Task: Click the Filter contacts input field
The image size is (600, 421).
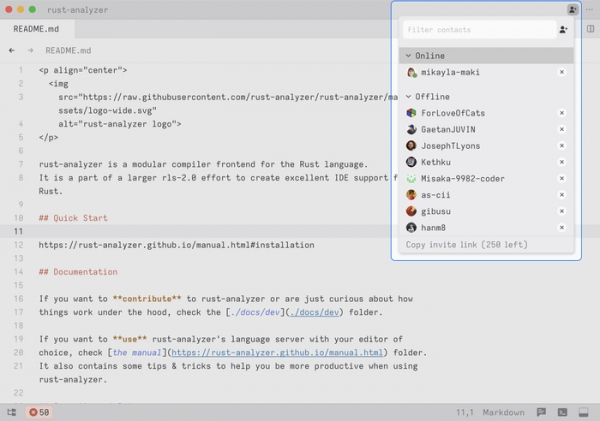Action: click(x=478, y=30)
